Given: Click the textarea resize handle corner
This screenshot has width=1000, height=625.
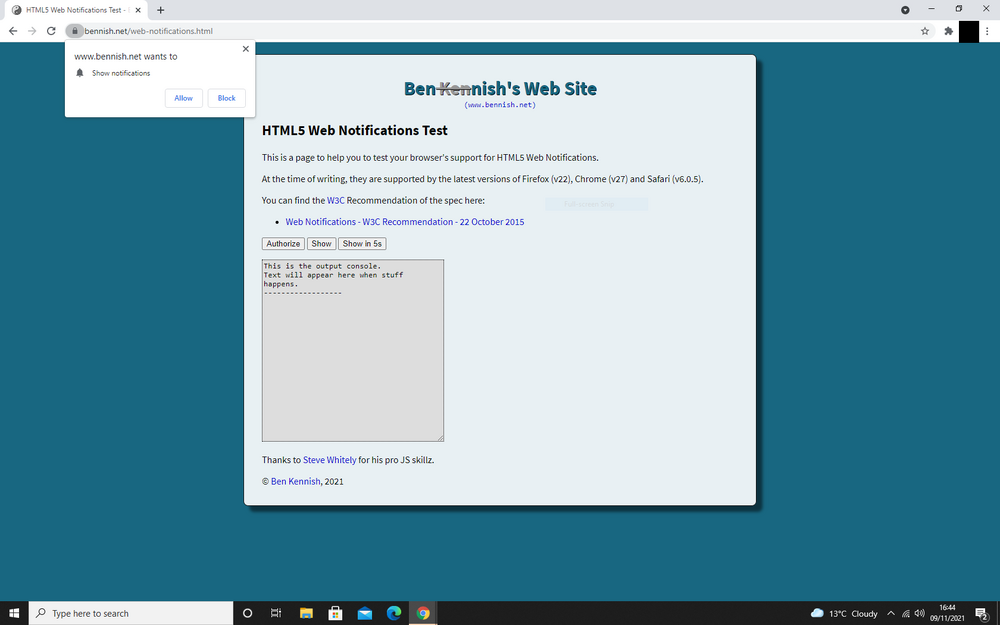Looking at the screenshot, I should (440, 438).
